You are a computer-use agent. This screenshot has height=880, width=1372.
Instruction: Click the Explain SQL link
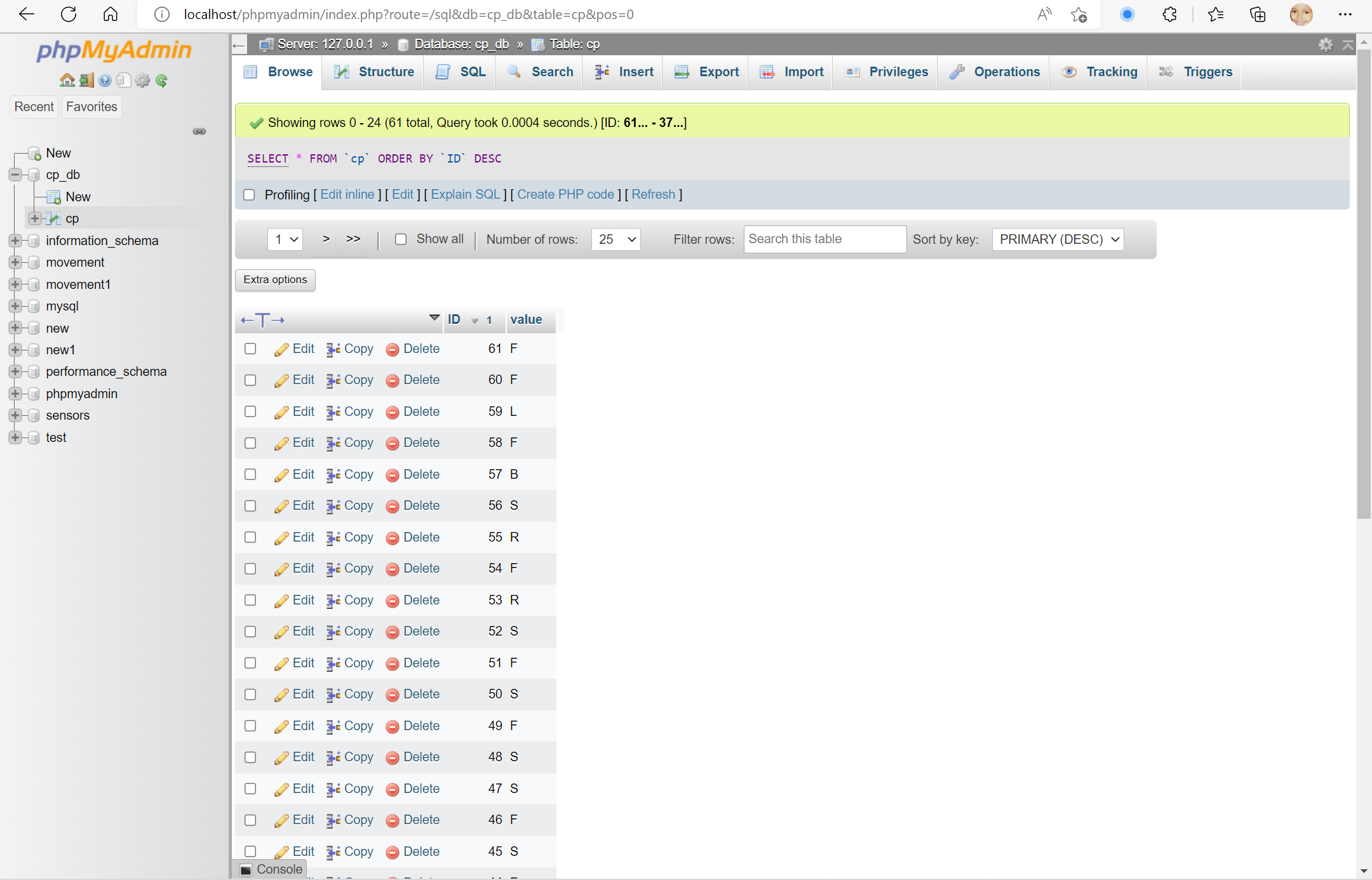[x=466, y=194]
